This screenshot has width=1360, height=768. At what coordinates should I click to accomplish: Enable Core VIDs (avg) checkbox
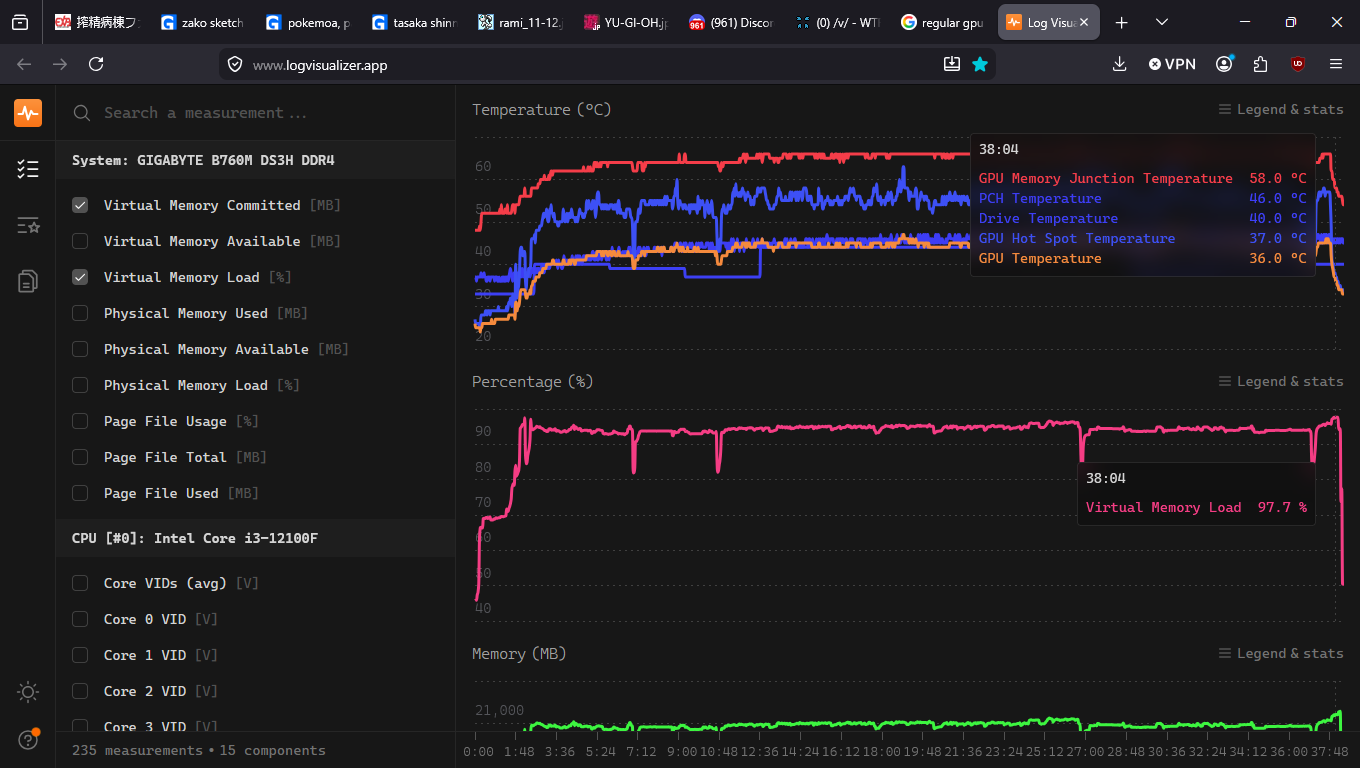click(x=80, y=583)
